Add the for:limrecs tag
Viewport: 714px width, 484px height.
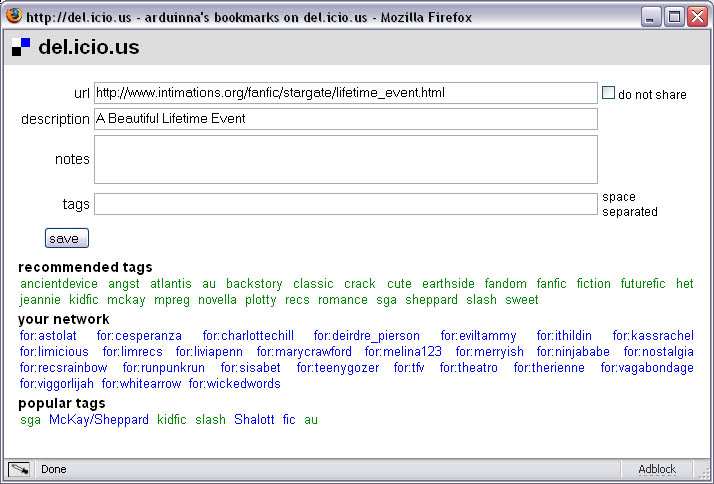(x=133, y=352)
